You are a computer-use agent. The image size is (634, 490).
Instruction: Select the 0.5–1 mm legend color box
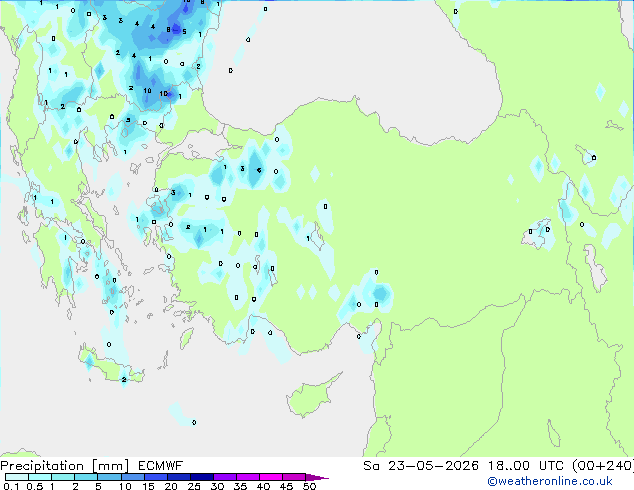40,477
